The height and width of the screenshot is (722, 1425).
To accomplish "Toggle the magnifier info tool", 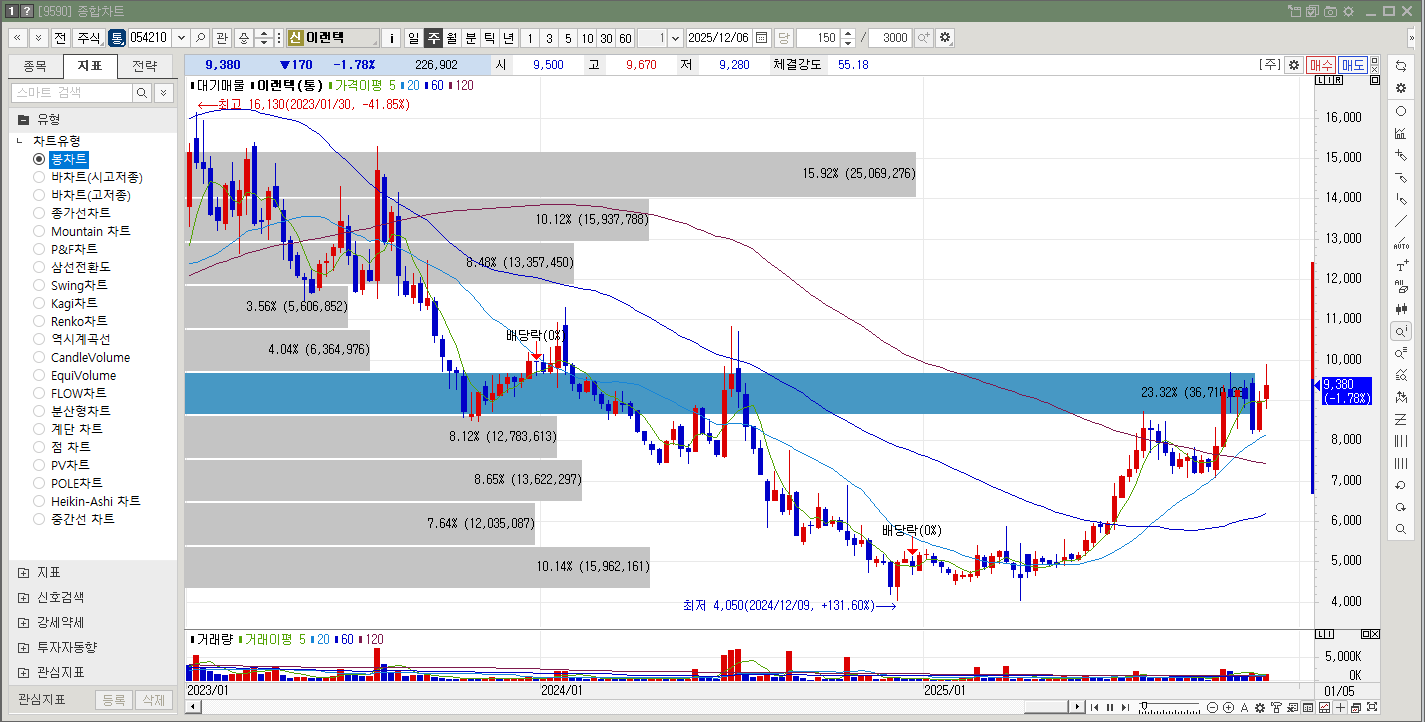I will pyautogui.click(x=1401, y=331).
